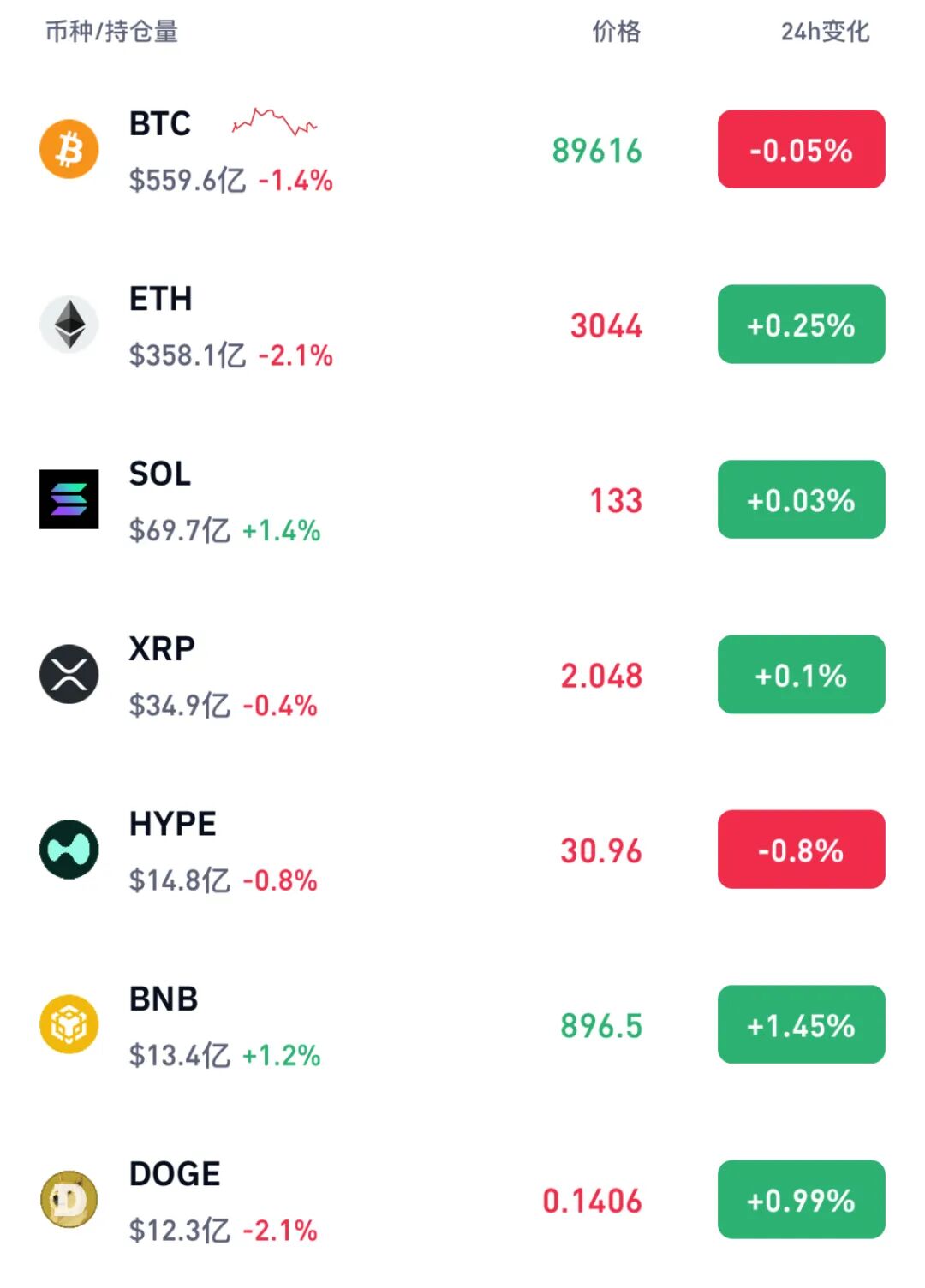Sort by 24h变化 column header
This screenshot has width=925, height=1288.
(x=825, y=32)
